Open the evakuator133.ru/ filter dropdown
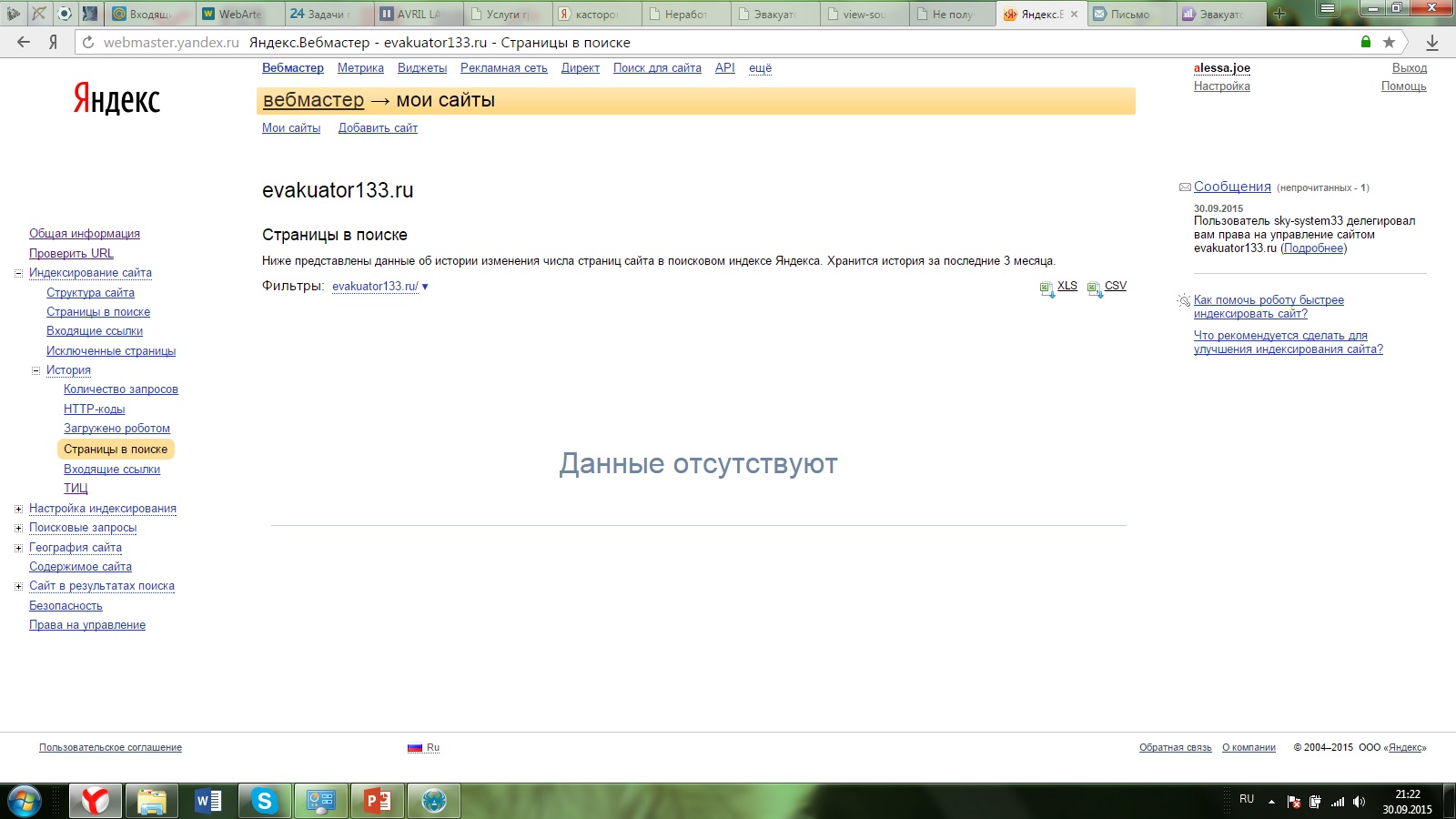Screen dimensions: 1456x819 [380, 286]
